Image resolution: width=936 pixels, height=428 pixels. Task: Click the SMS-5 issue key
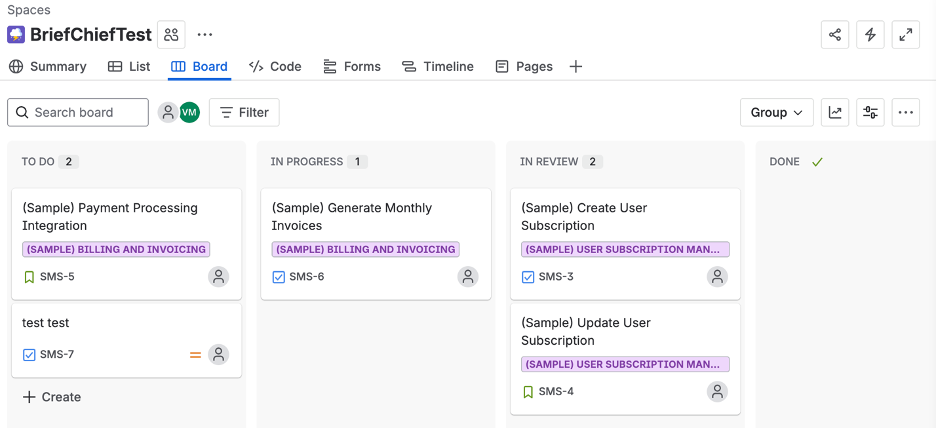pyautogui.click(x=57, y=277)
